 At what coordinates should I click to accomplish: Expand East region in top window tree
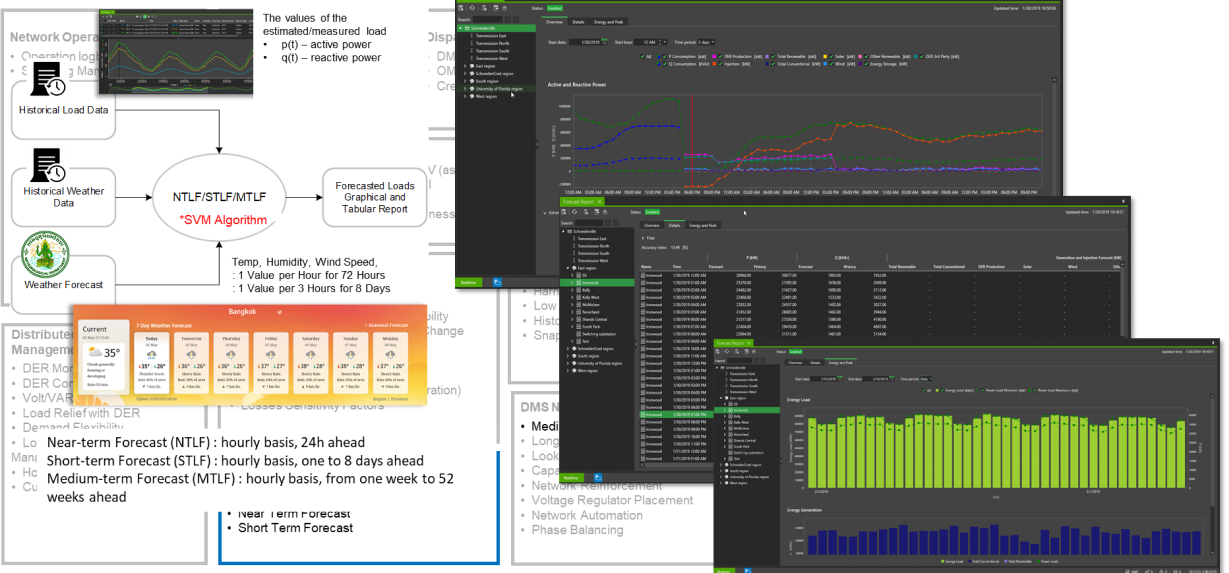[x=465, y=66]
